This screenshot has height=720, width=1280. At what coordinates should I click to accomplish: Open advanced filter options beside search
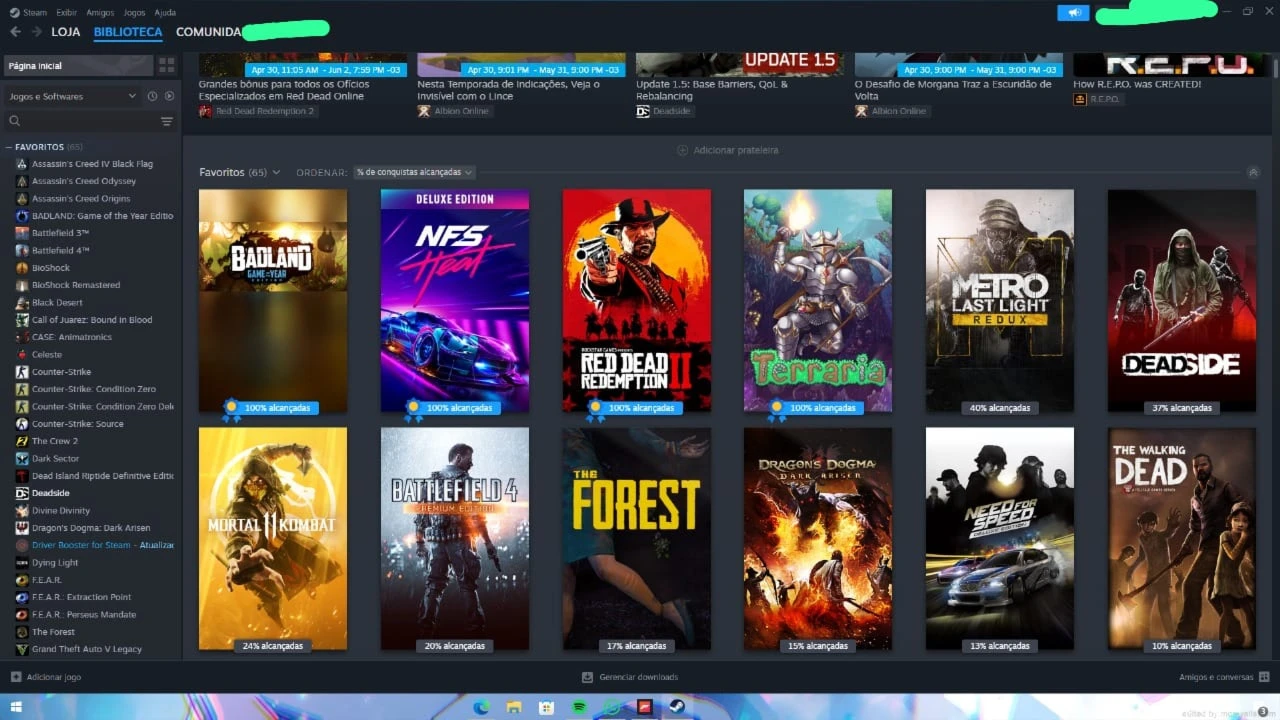pos(167,121)
